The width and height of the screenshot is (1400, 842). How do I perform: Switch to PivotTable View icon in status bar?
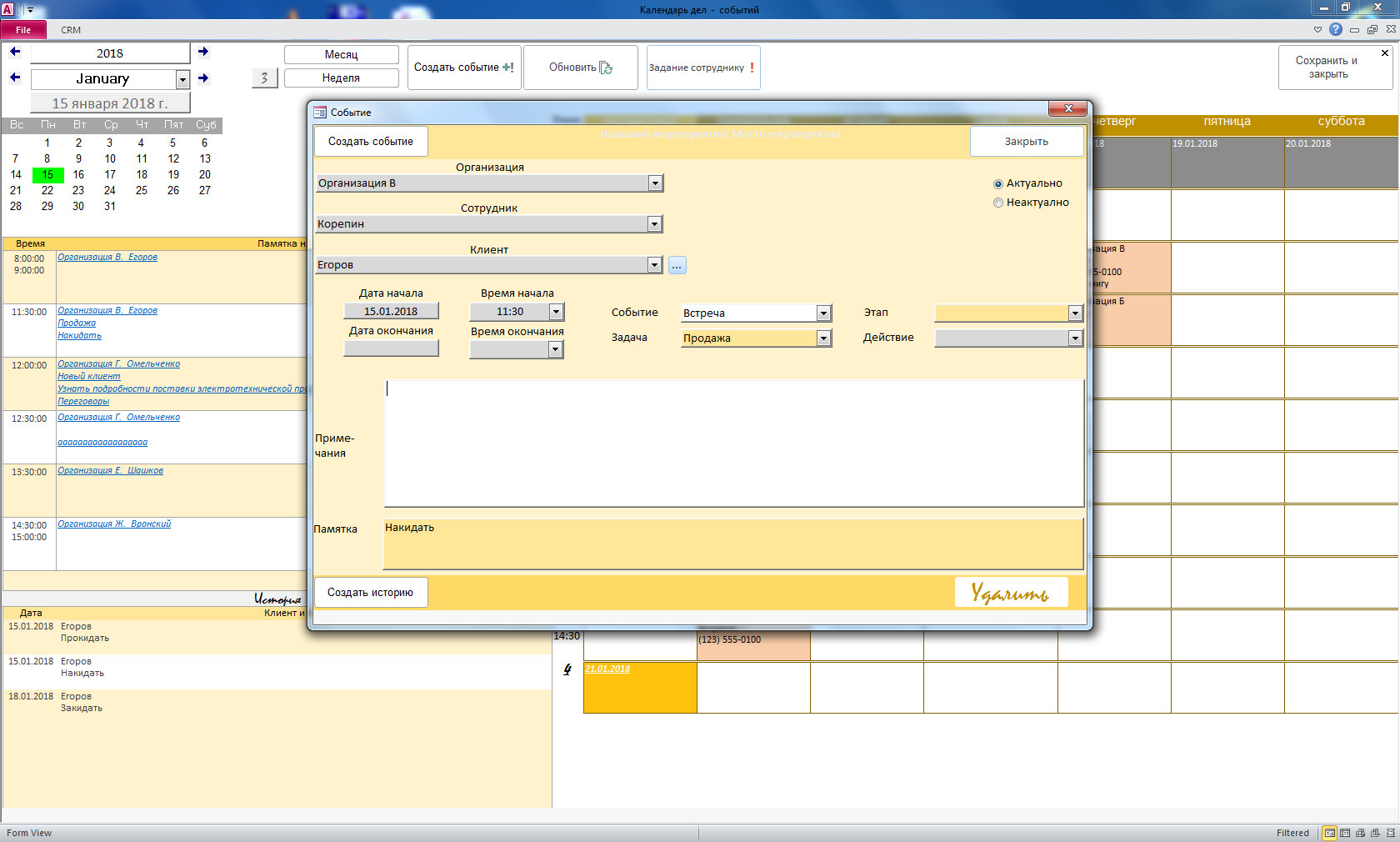(x=1360, y=833)
